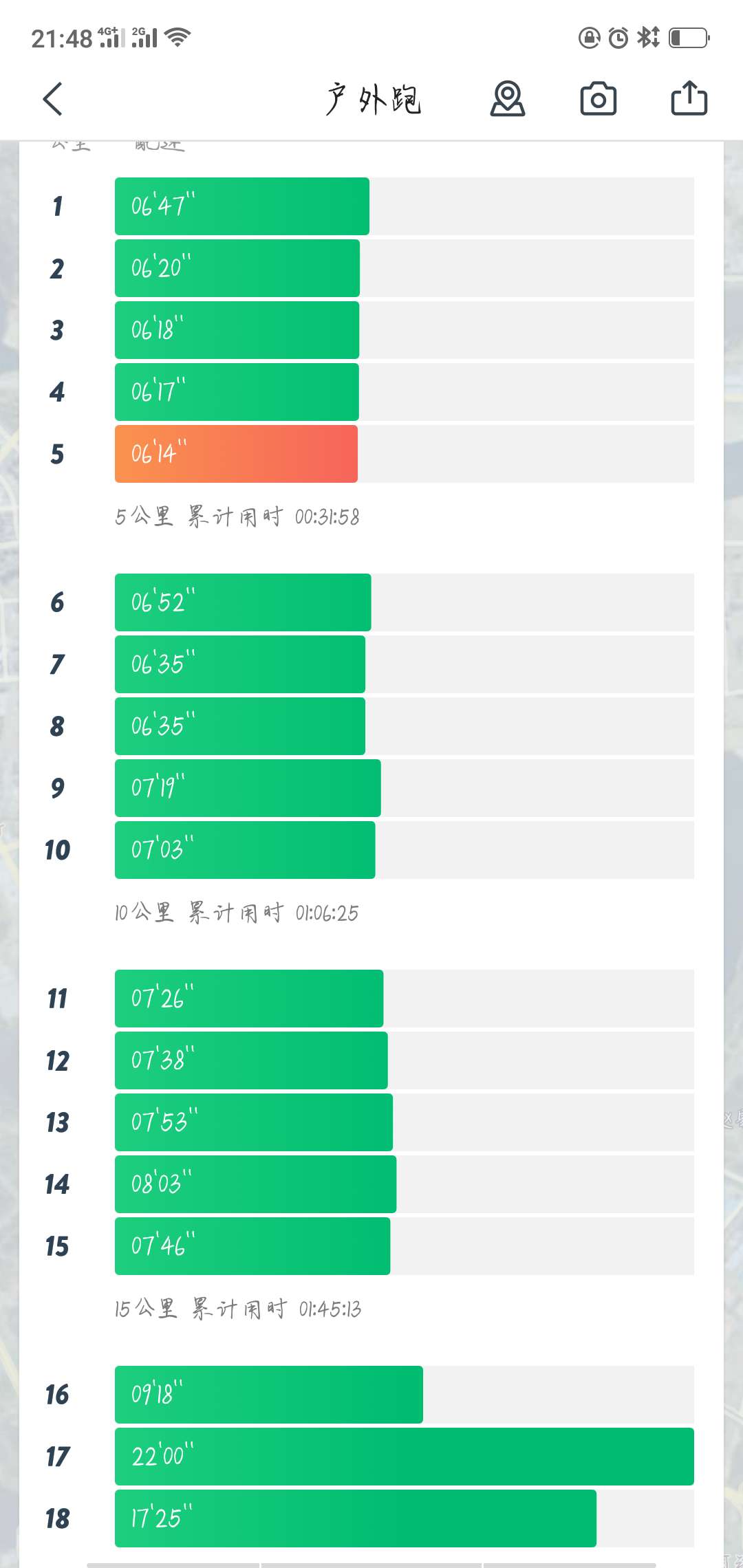Tap the 06'47" kilometer 1 bar
Viewport: 743px width, 1568px height.
point(241,206)
